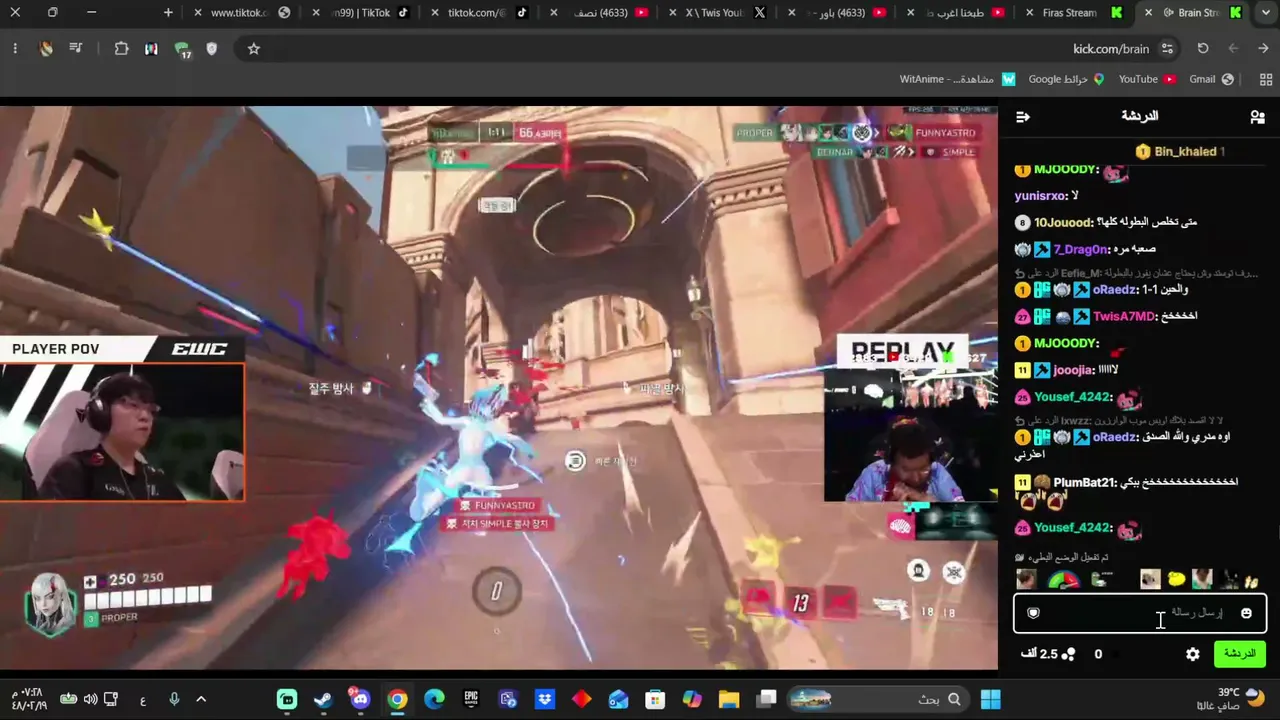This screenshot has width=1280, height=720.
Task: Open the taskbar clock and date
Action: click(x=29, y=699)
